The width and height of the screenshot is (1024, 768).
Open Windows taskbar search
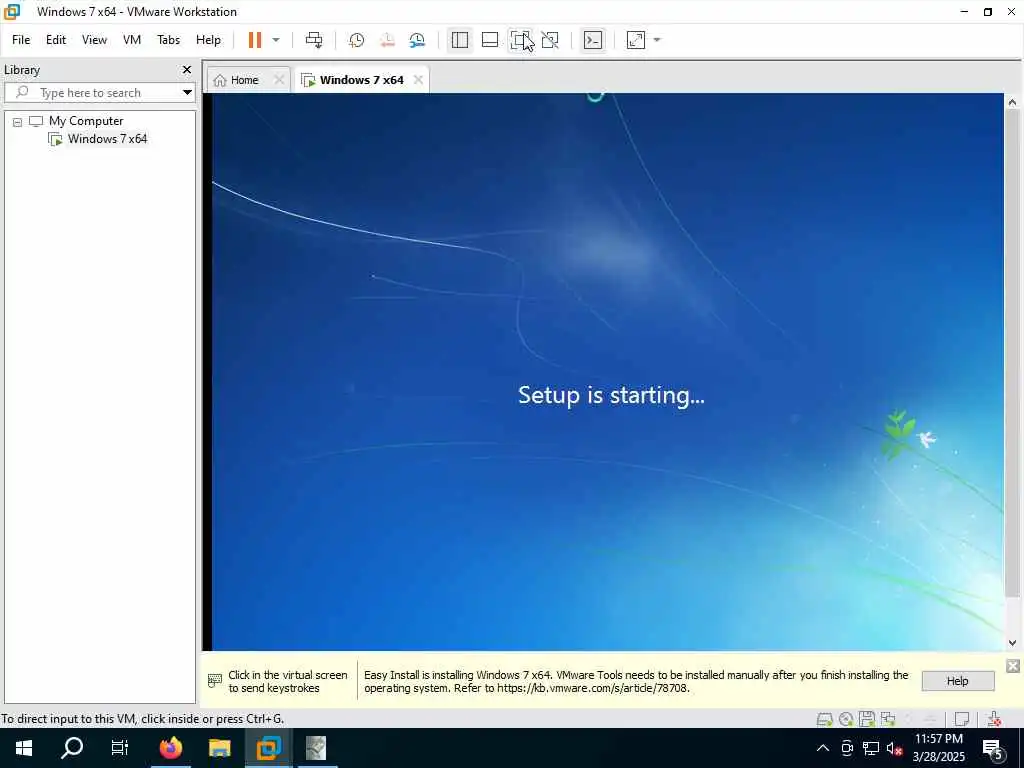point(72,748)
